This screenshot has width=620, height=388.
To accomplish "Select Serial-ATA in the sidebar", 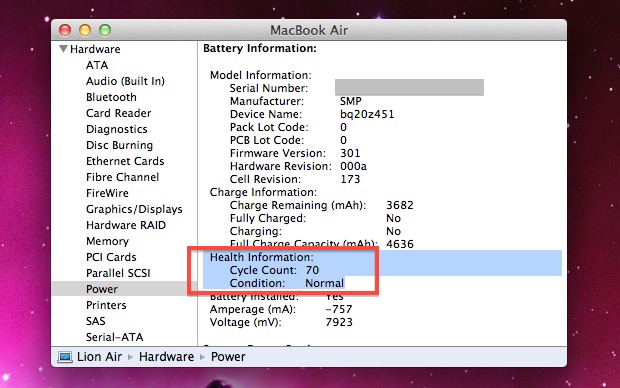I will (x=114, y=337).
